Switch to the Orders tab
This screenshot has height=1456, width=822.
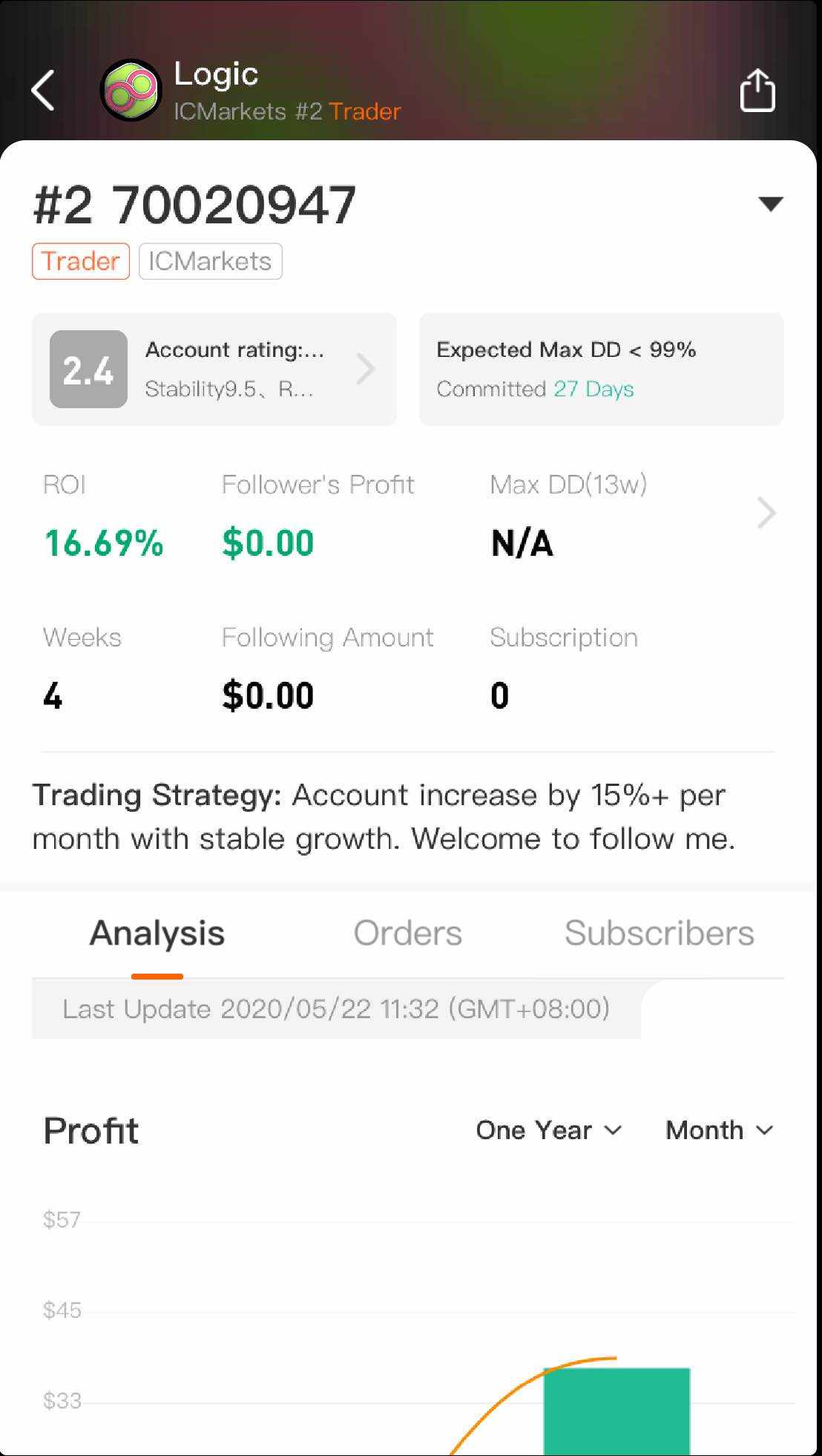point(407,933)
